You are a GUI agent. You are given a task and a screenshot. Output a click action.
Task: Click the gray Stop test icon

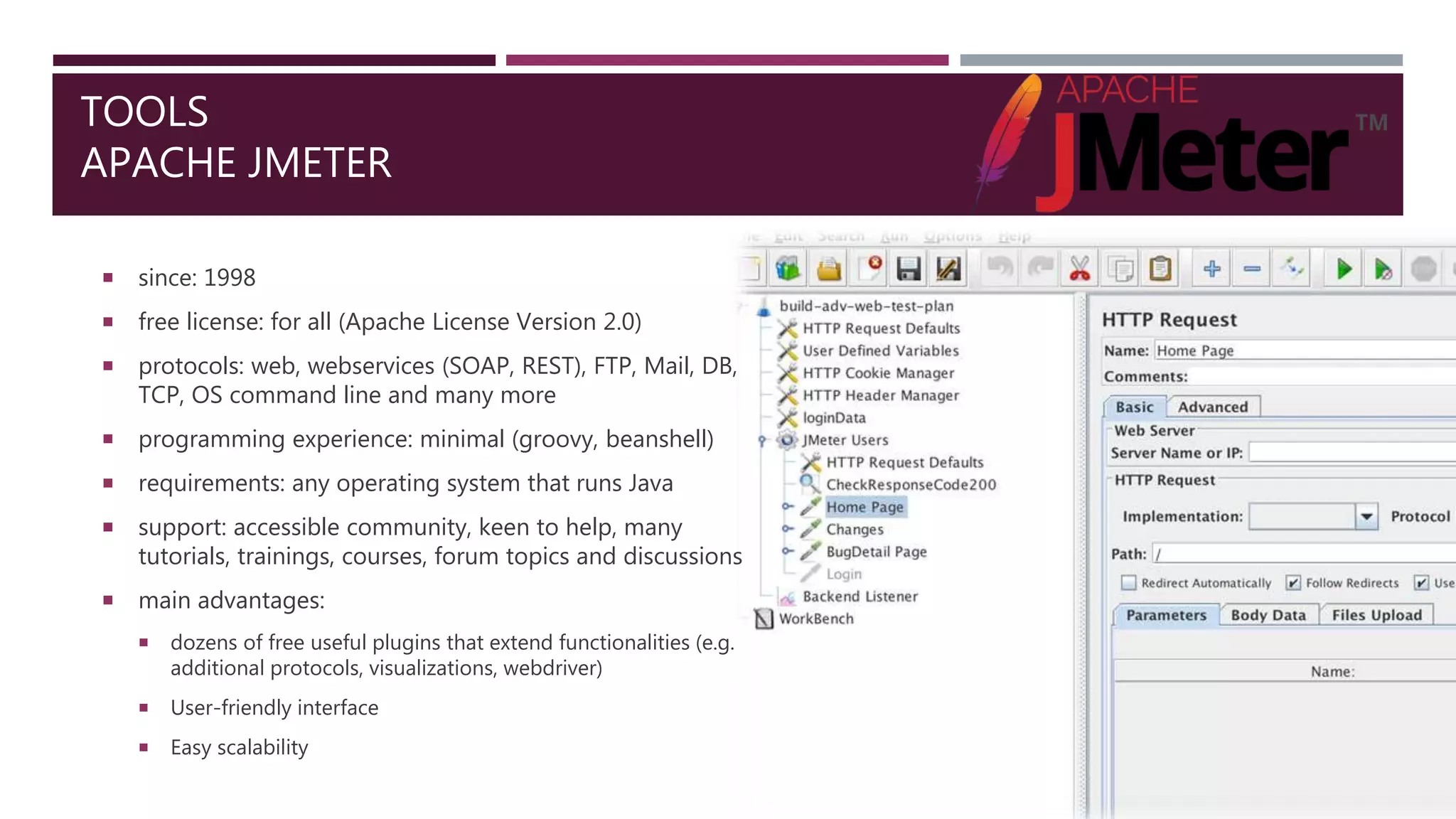[1423, 269]
